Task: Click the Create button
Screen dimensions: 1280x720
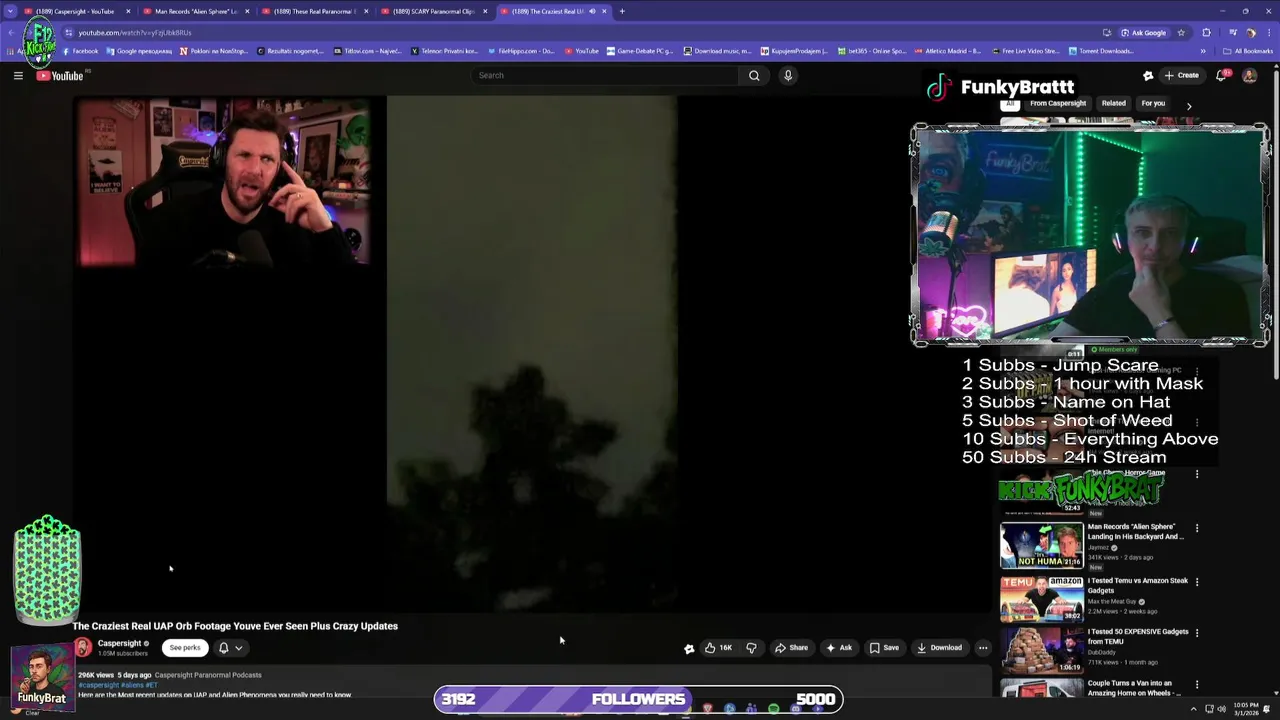Action: [1181, 75]
